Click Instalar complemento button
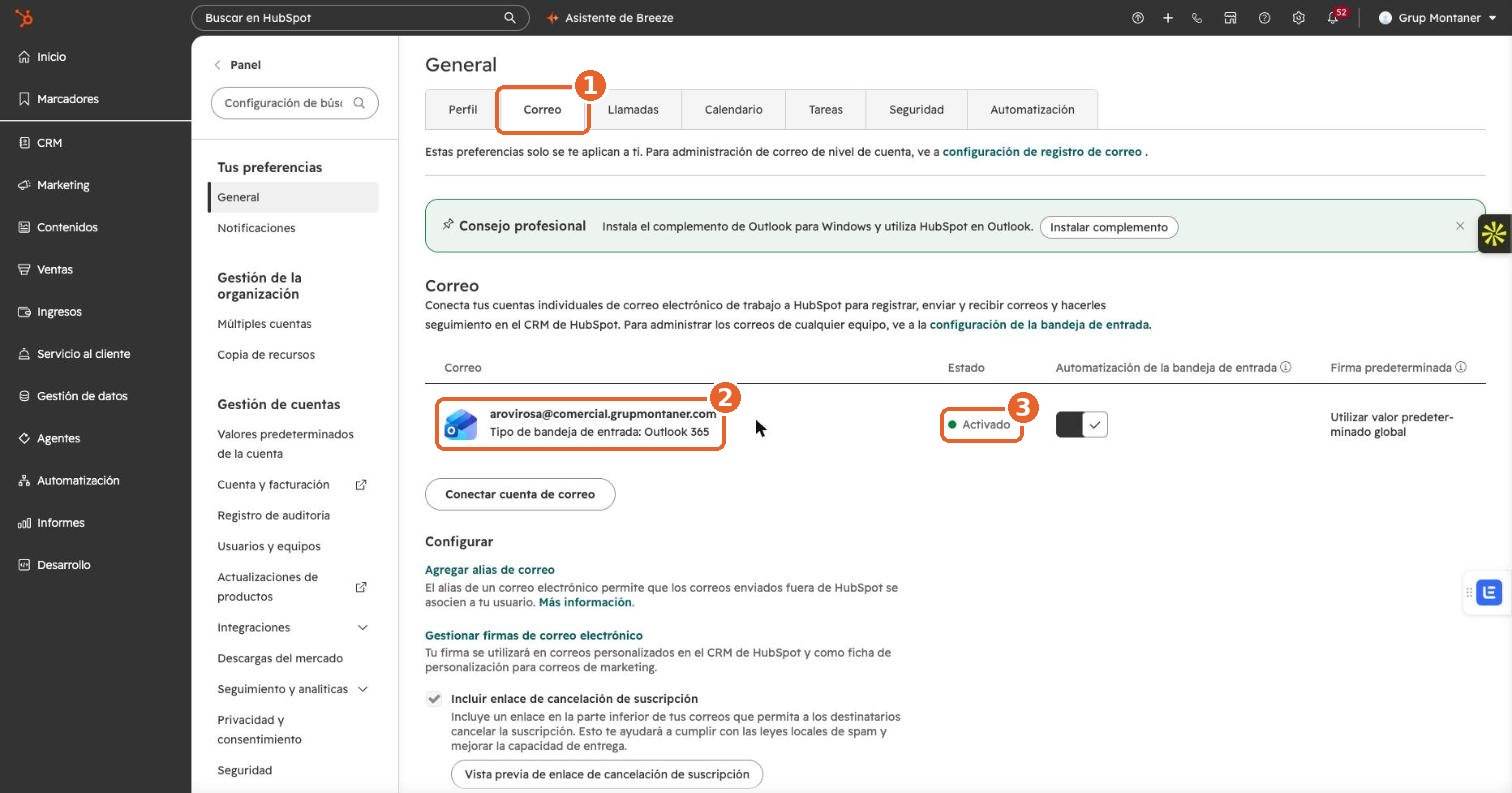1512x793 pixels. (x=1109, y=227)
